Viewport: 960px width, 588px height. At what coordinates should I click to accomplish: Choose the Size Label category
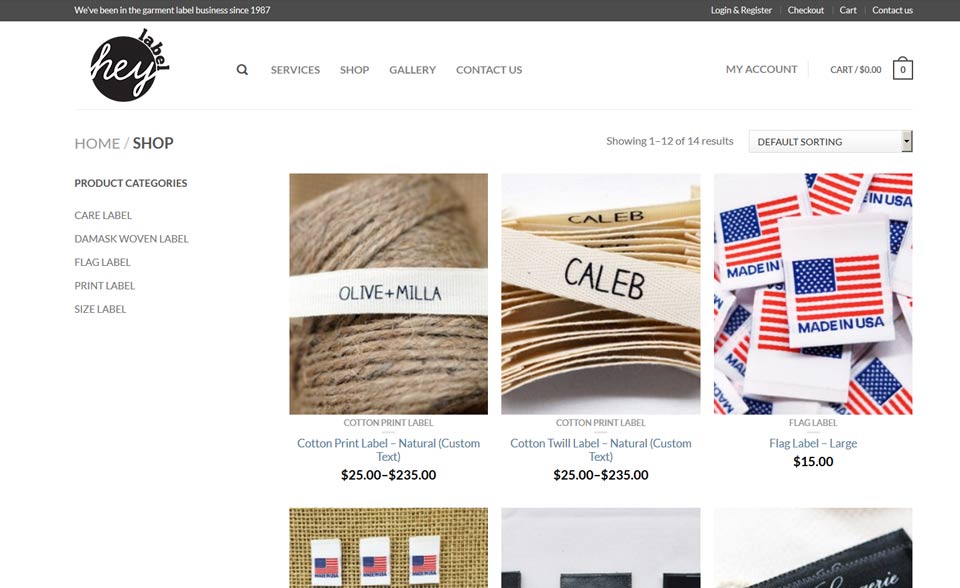[100, 309]
